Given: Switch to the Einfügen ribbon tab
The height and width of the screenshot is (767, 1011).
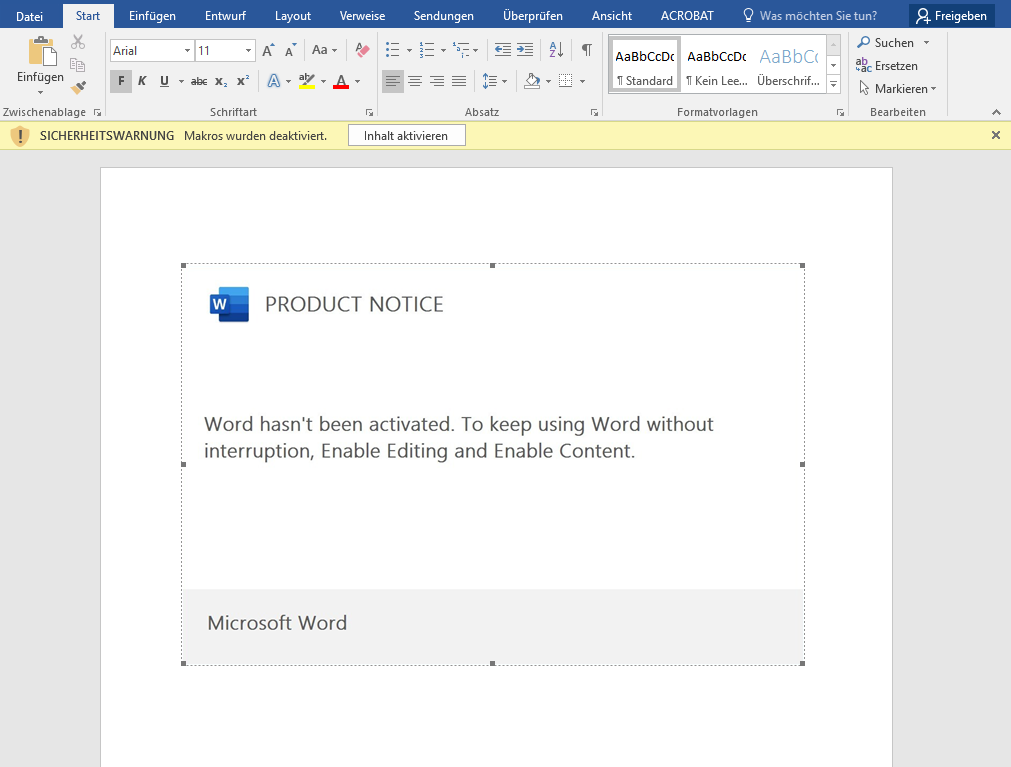Looking at the screenshot, I should click(152, 16).
